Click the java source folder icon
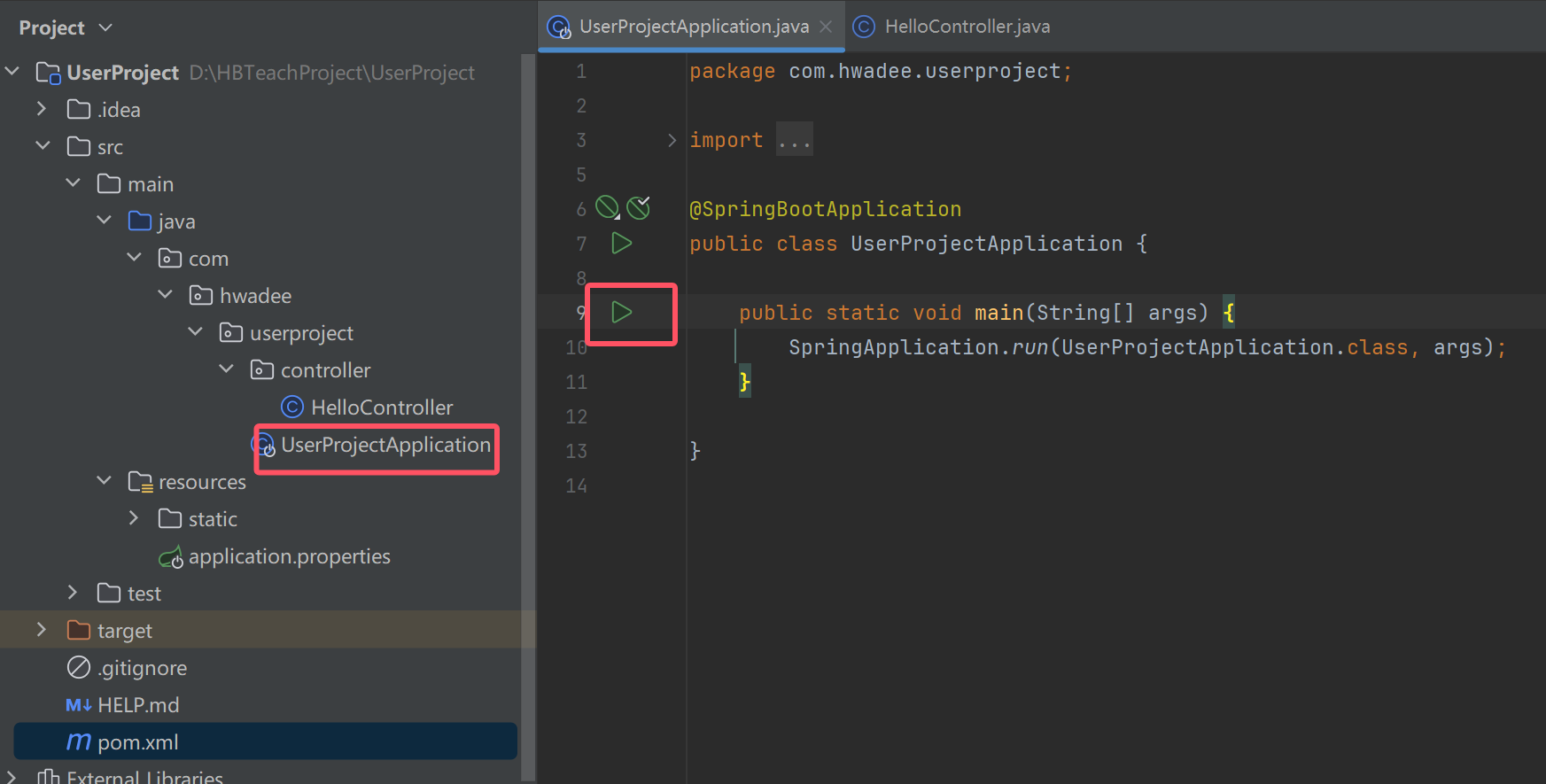Image resolution: width=1546 pixels, height=784 pixels. (x=140, y=221)
